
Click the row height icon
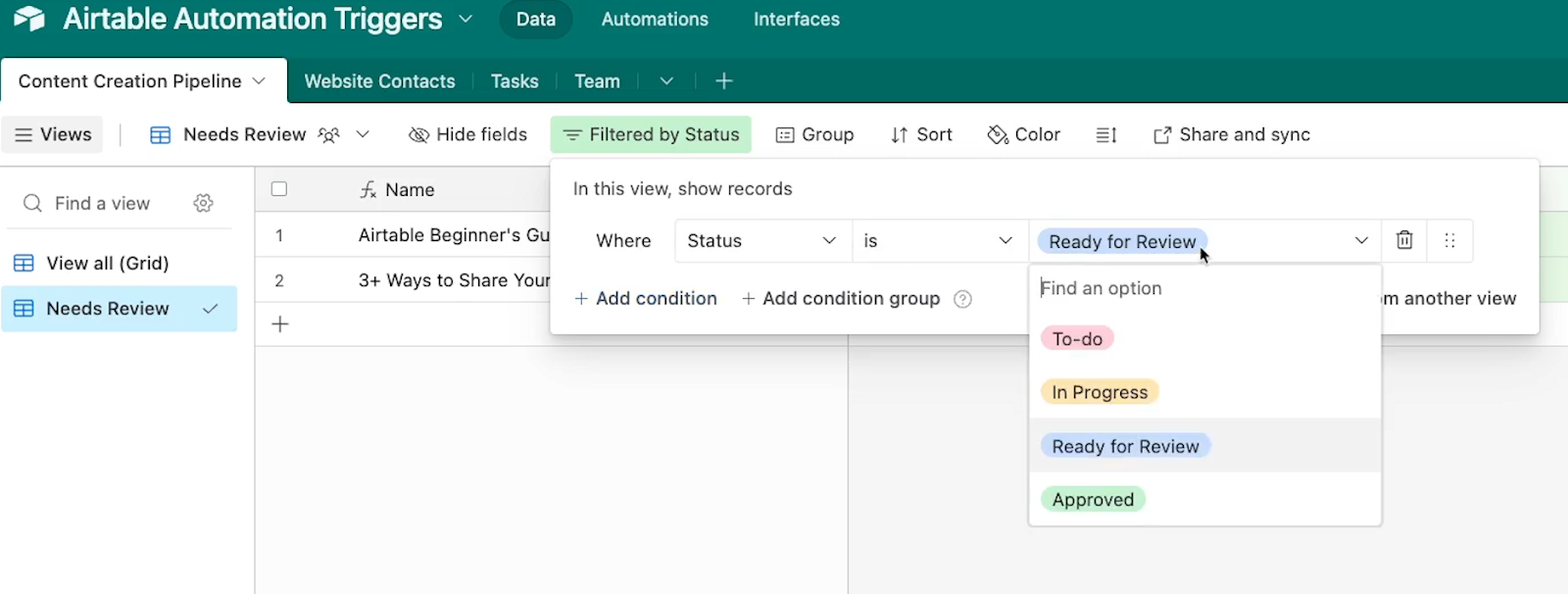click(1106, 135)
